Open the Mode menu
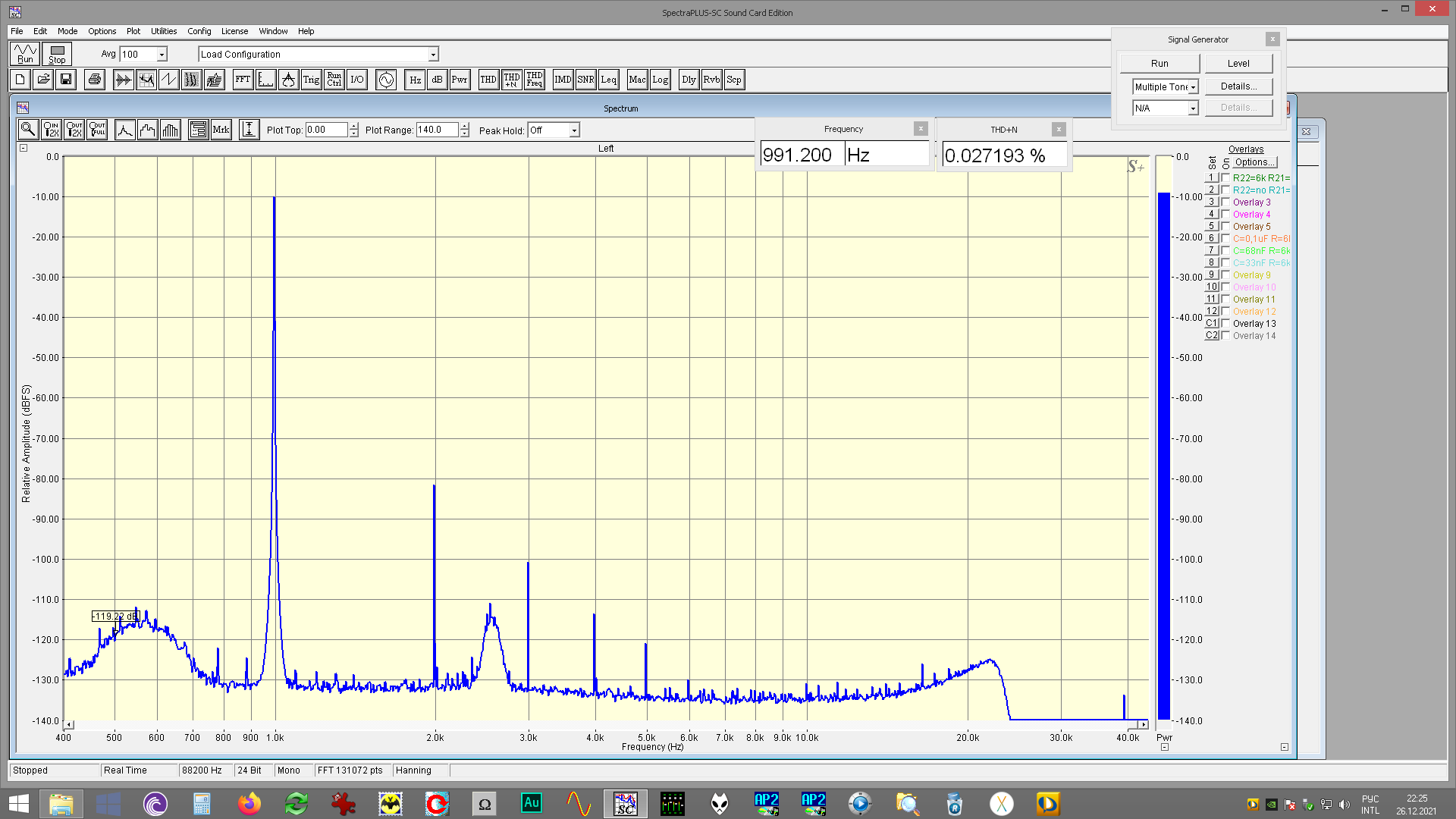Viewport: 1456px width, 819px height. coord(67,31)
